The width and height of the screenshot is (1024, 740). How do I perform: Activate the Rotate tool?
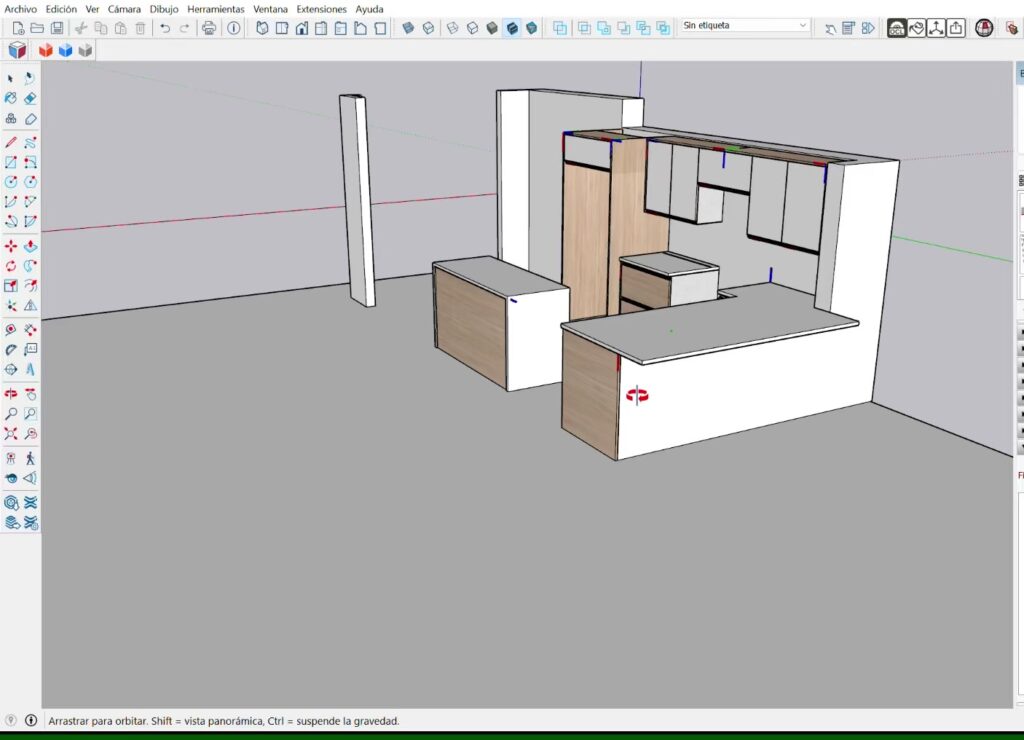point(11,266)
